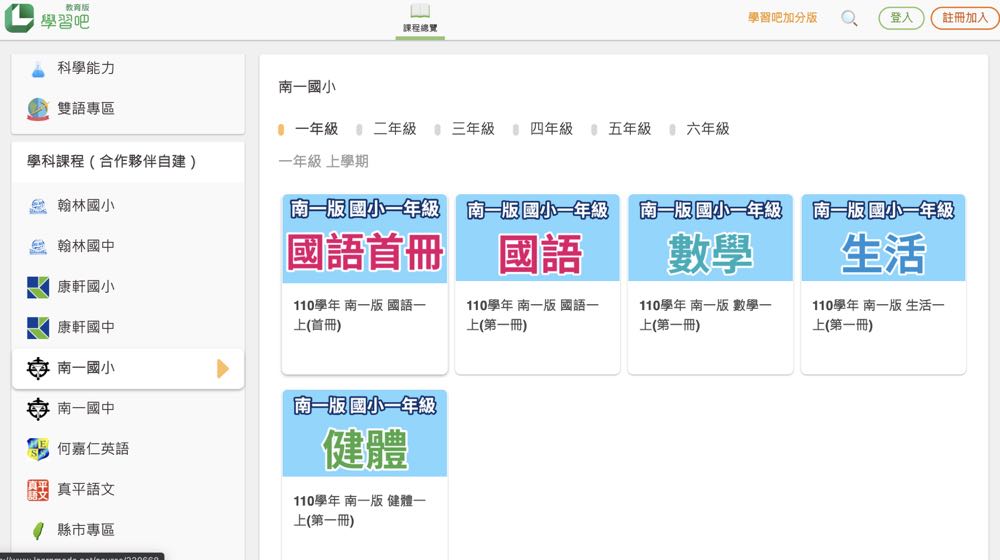The height and width of the screenshot is (560, 1000).
Task: Click the 康軒國中 logo icon
Action: click(x=38, y=328)
